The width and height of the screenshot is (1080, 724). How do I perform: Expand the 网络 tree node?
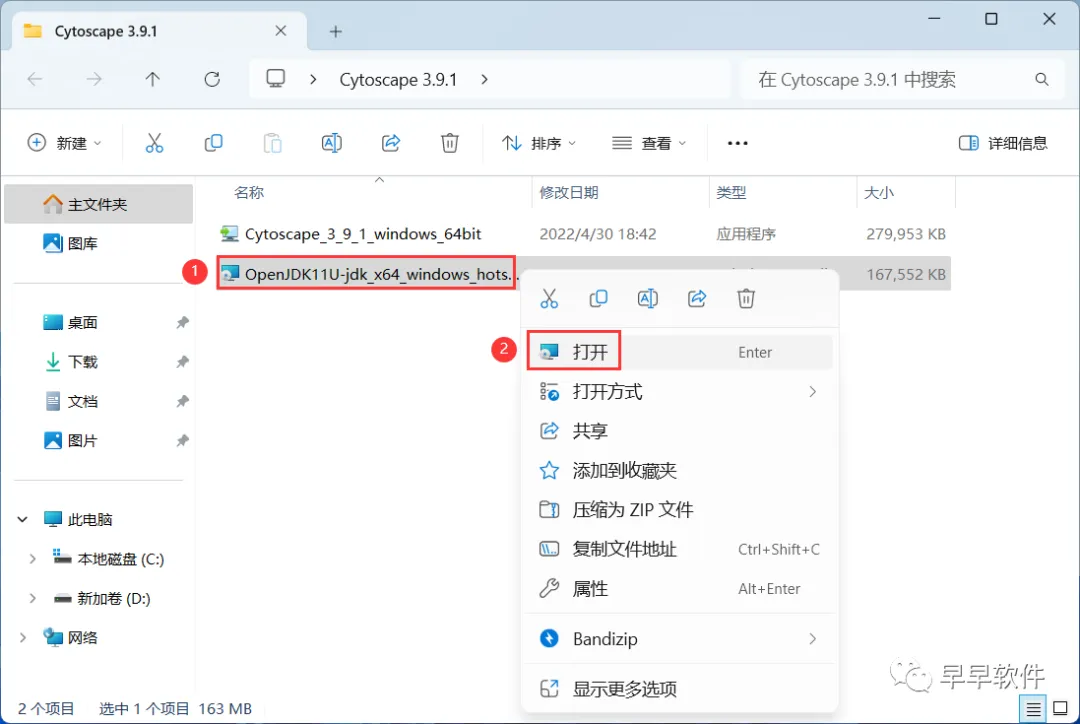23,637
